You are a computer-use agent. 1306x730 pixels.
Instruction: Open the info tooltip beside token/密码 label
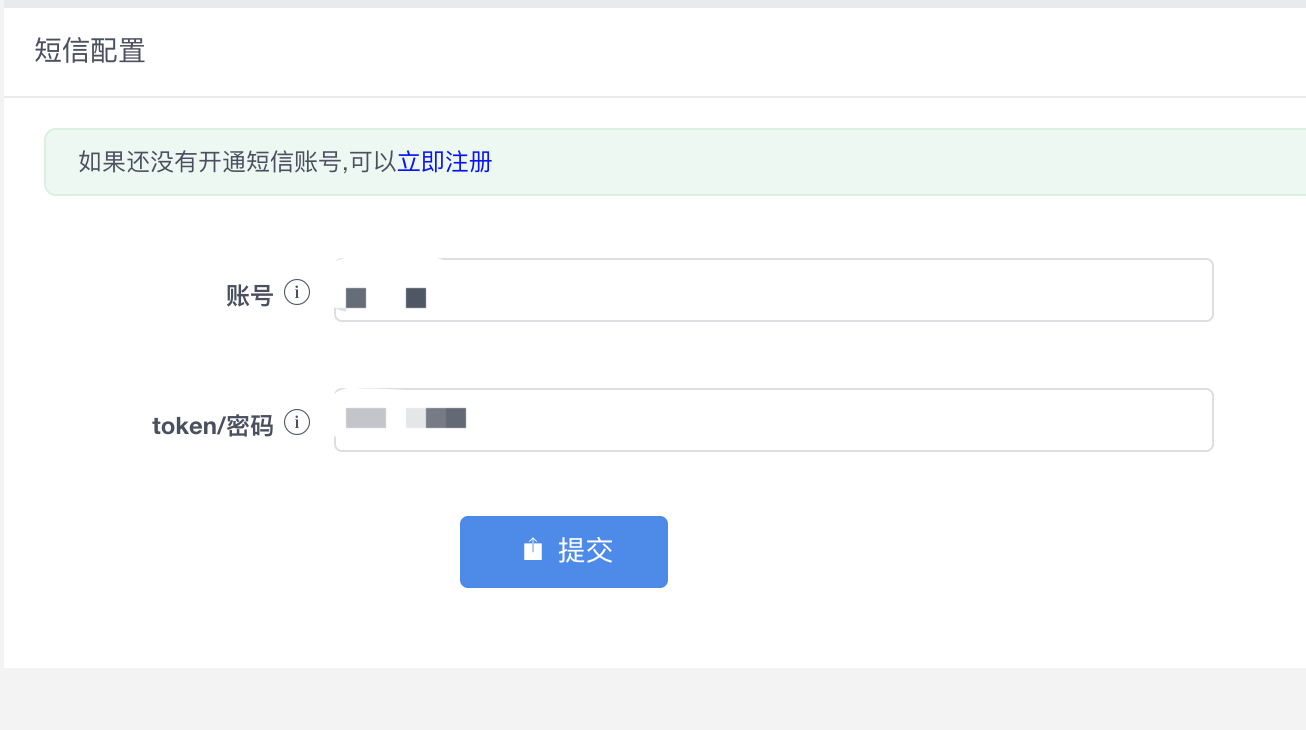(x=297, y=422)
